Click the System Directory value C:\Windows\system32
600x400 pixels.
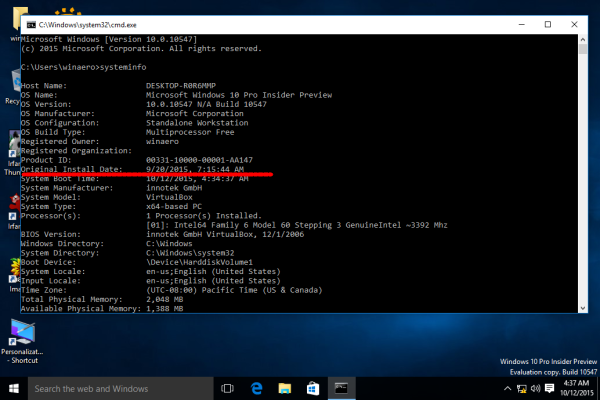tap(190, 253)
